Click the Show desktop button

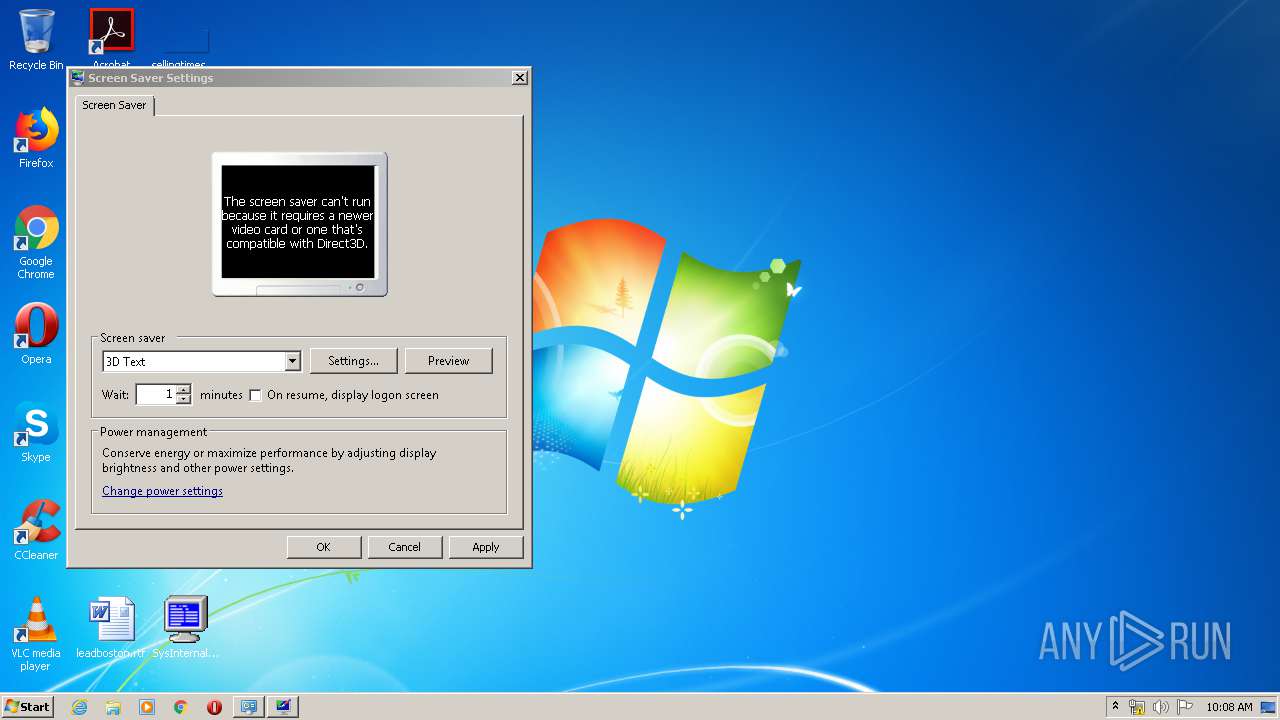pos(1269,707)
